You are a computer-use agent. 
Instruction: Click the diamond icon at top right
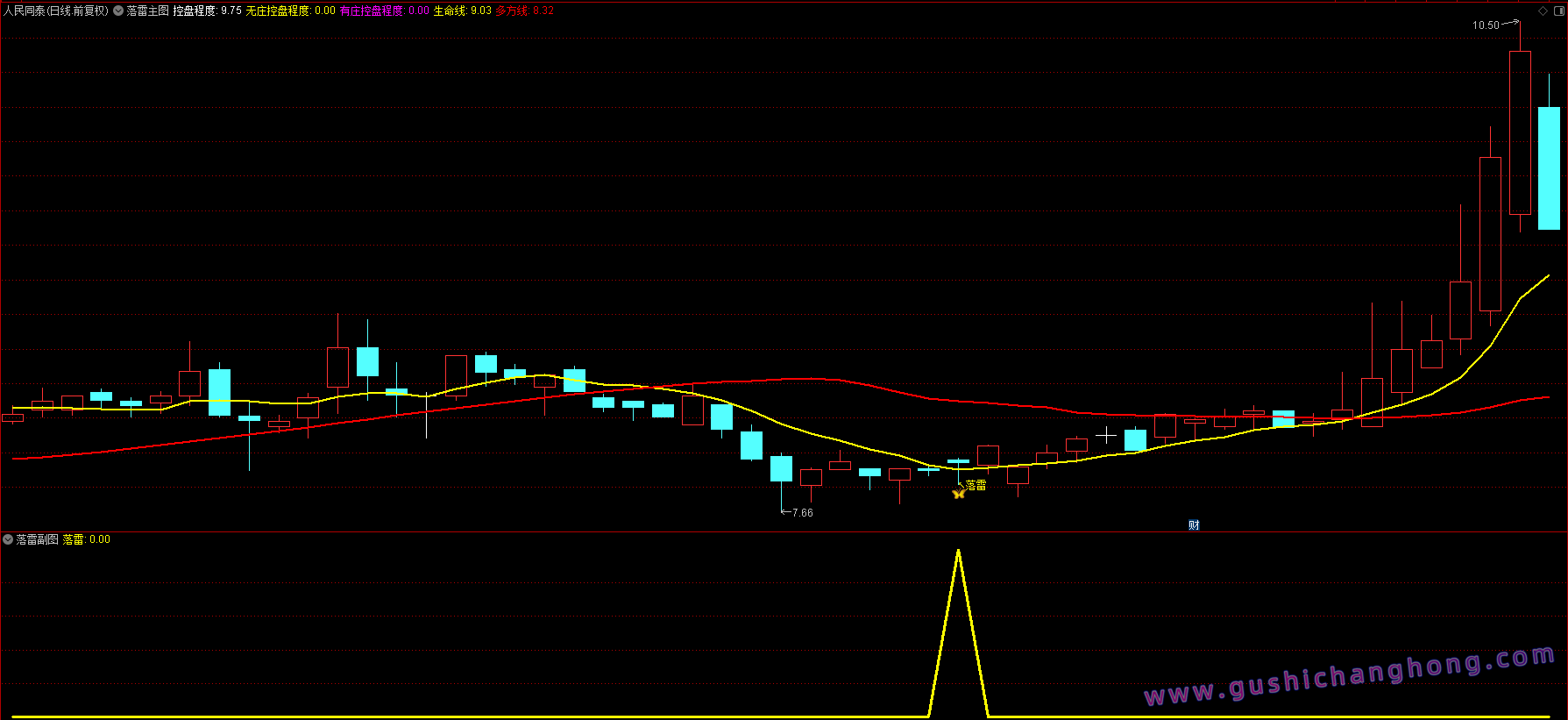(x=1543, y=11)
